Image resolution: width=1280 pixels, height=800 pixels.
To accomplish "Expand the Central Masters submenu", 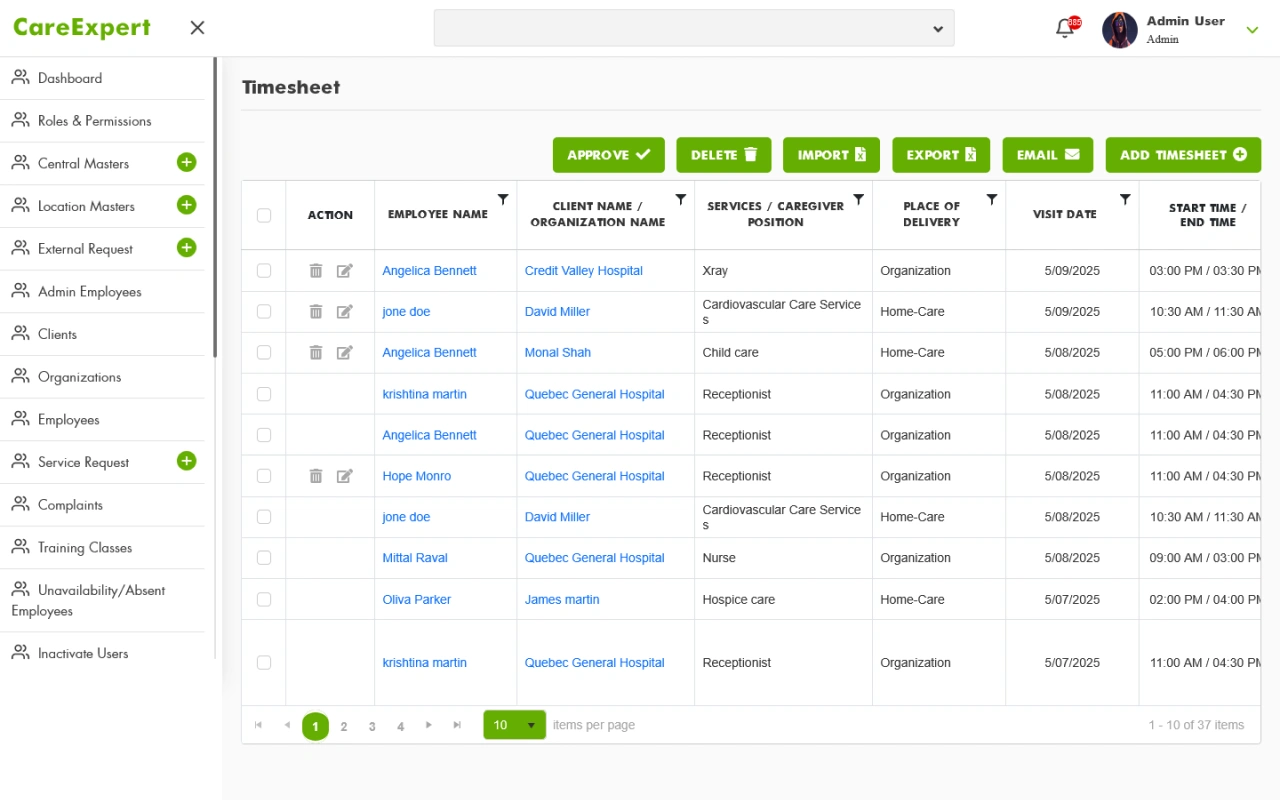I will coord(186,163).
